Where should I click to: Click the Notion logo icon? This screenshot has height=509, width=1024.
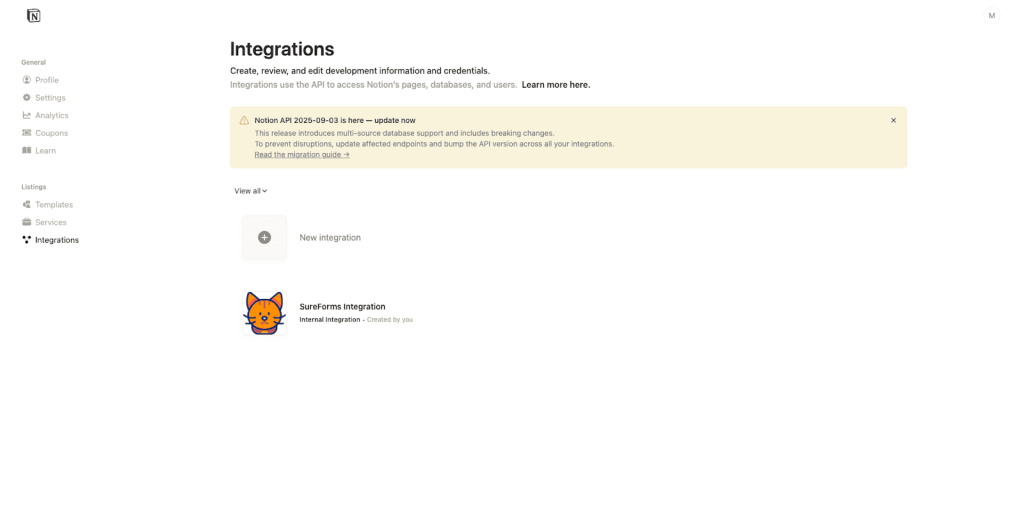click(x=34, y=16)
